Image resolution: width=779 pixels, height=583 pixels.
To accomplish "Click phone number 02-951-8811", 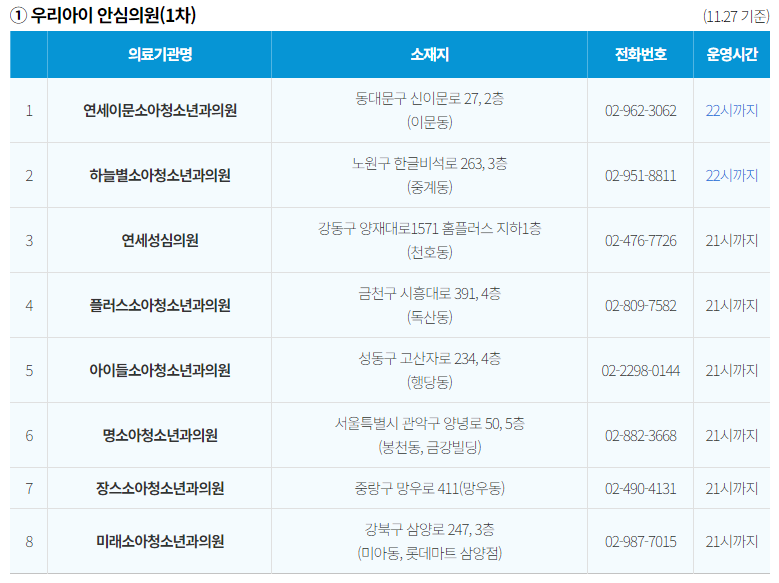I will pos(640,175).
